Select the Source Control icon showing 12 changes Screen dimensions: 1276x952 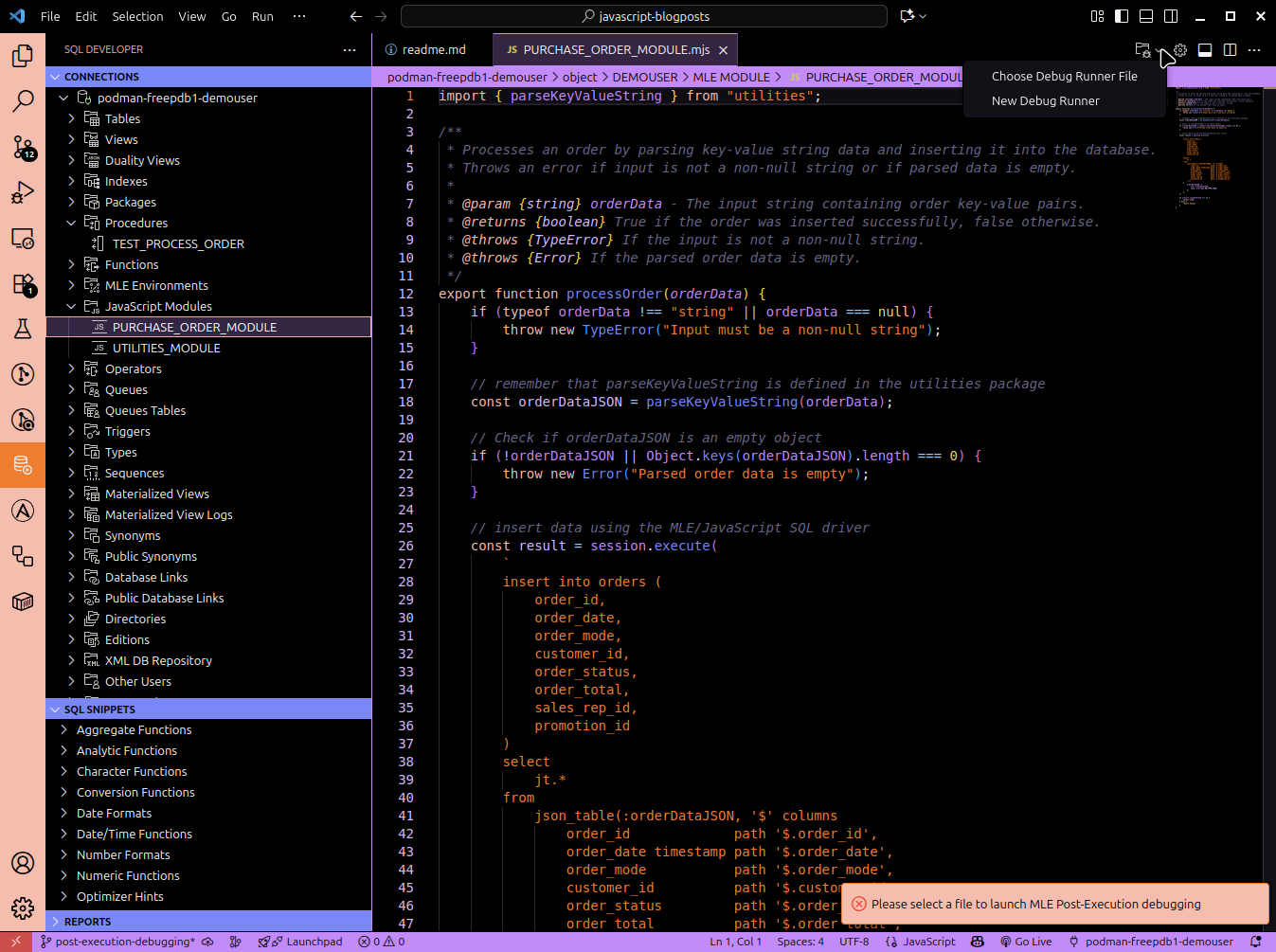tap(23, 149)
